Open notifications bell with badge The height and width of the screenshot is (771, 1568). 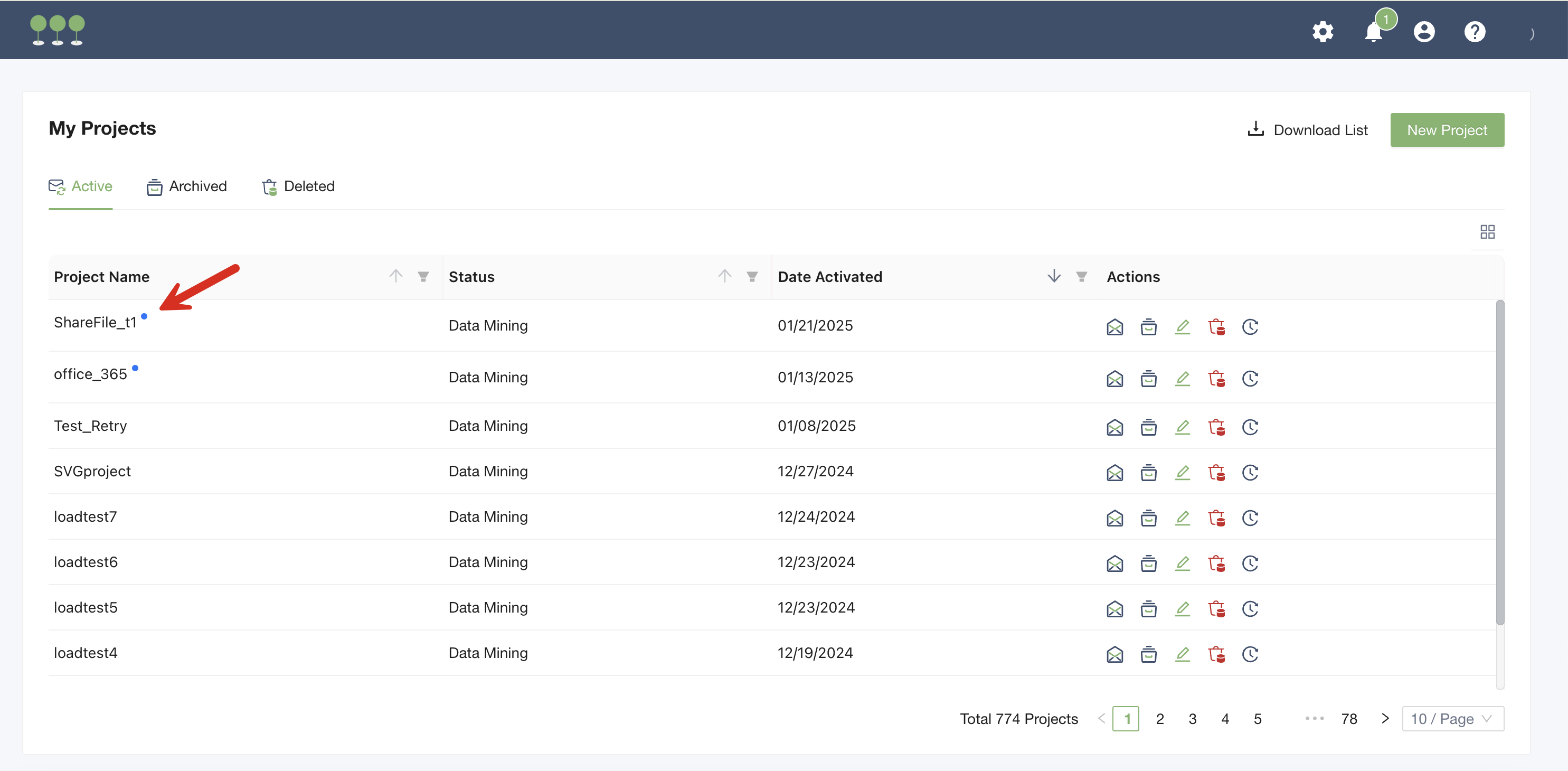(x=1373, y=32)
